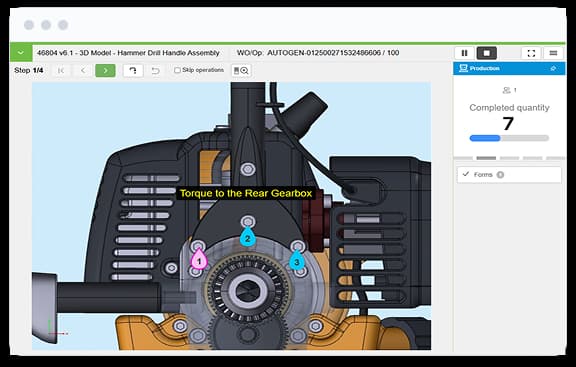Stop the production operation

(487, 53)
